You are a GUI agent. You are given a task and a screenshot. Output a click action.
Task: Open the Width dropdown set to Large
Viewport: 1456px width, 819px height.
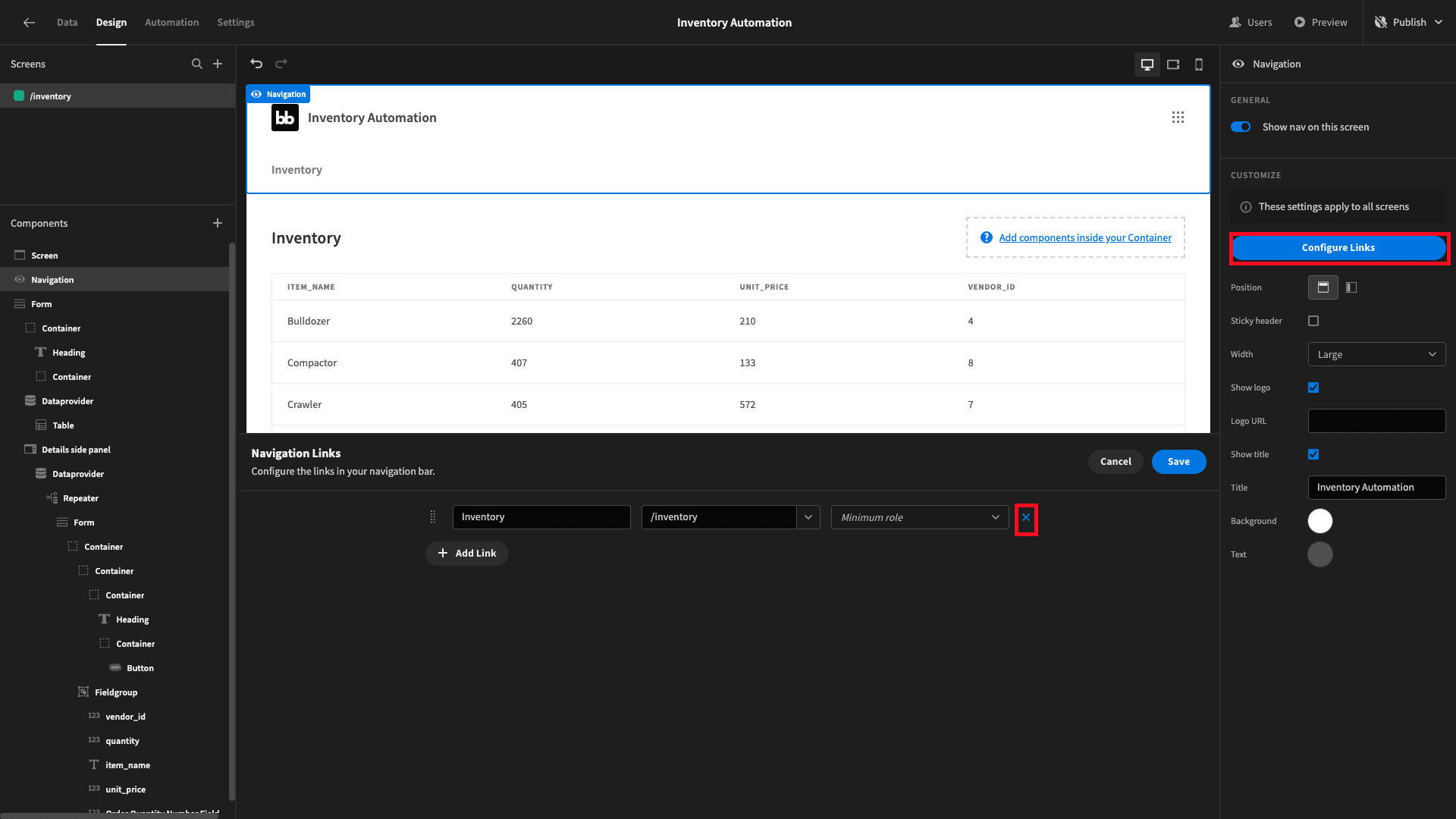[x=1376, y=354]
